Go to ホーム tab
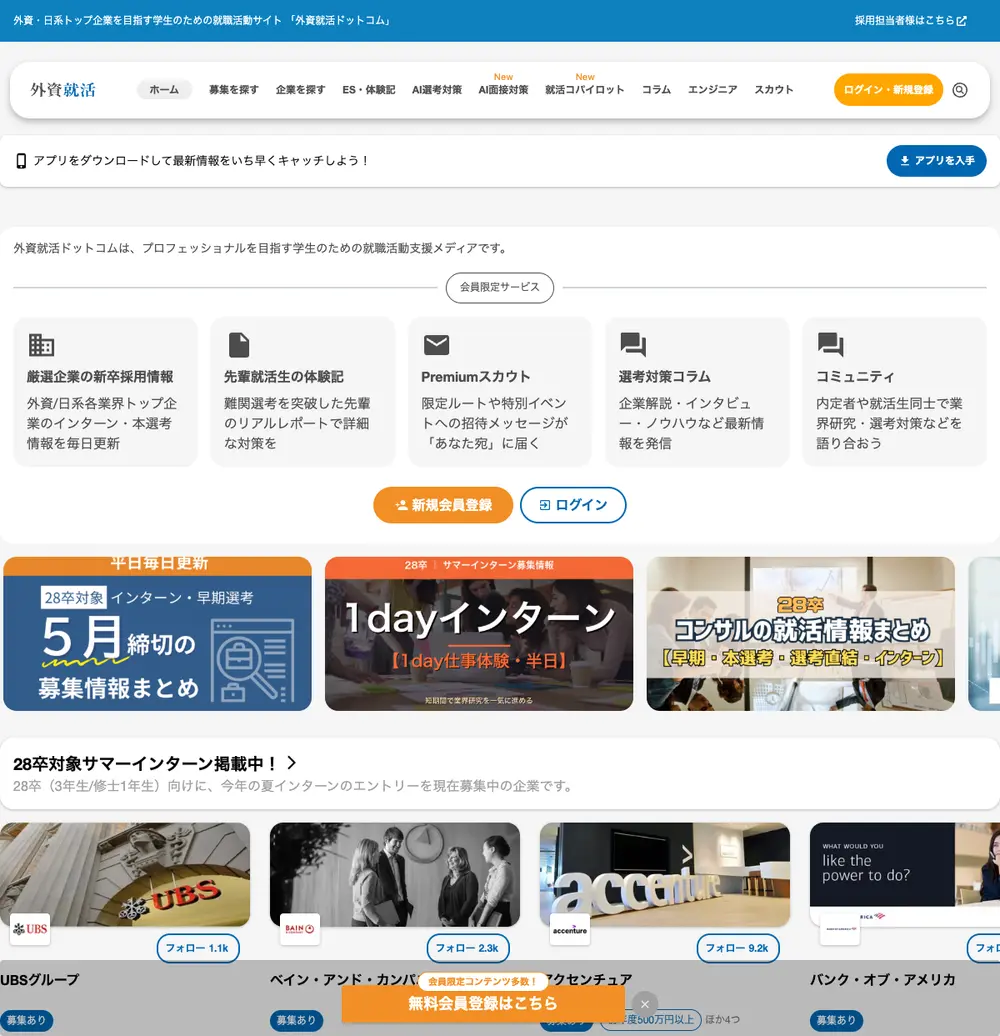Viewport: 1000px width, 1036px height. point(164,90)
